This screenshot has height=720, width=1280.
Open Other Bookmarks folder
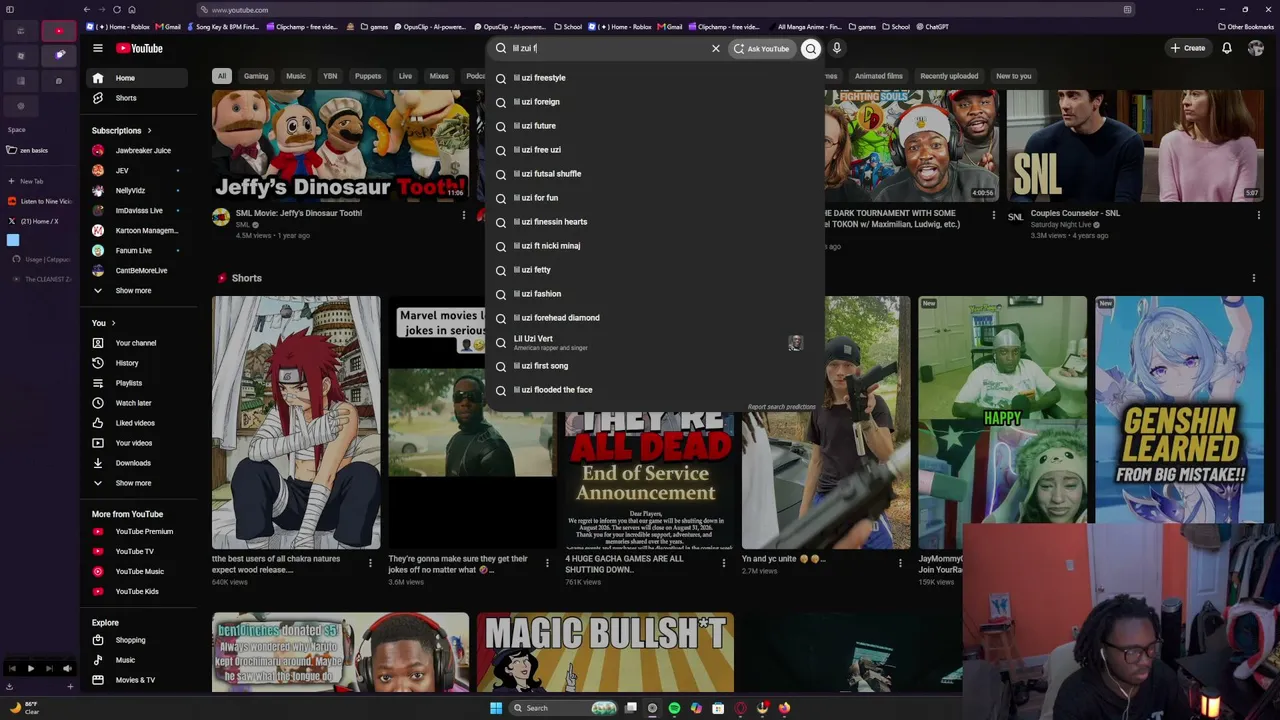click(x=1246, y=27)
